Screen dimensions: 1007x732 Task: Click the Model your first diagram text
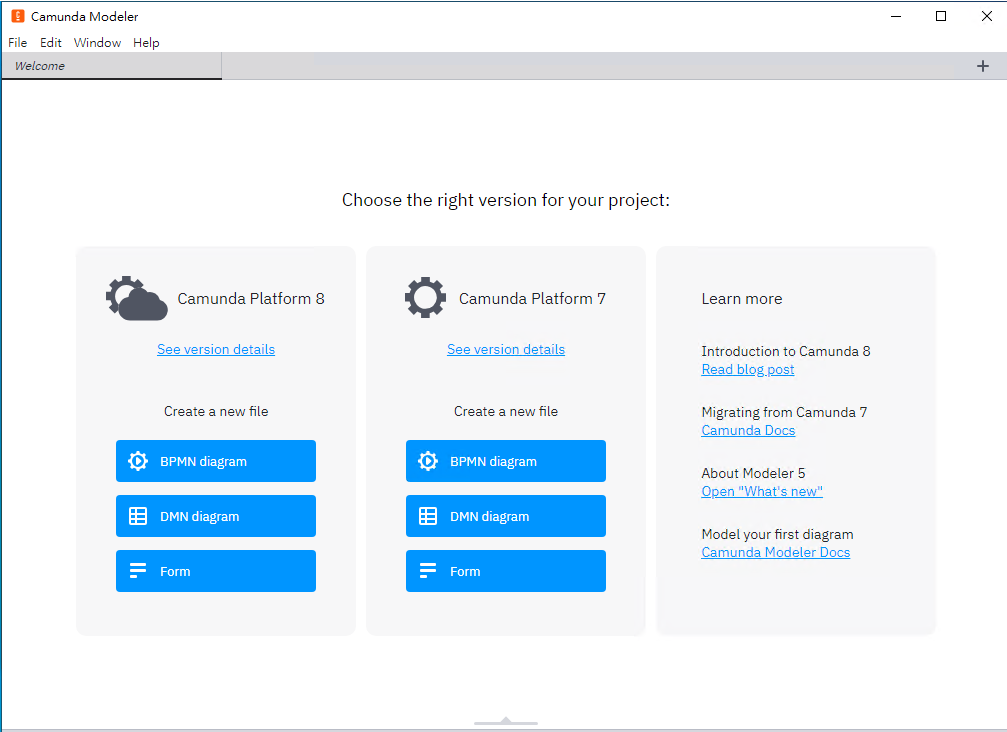click(x=778, y=534)
